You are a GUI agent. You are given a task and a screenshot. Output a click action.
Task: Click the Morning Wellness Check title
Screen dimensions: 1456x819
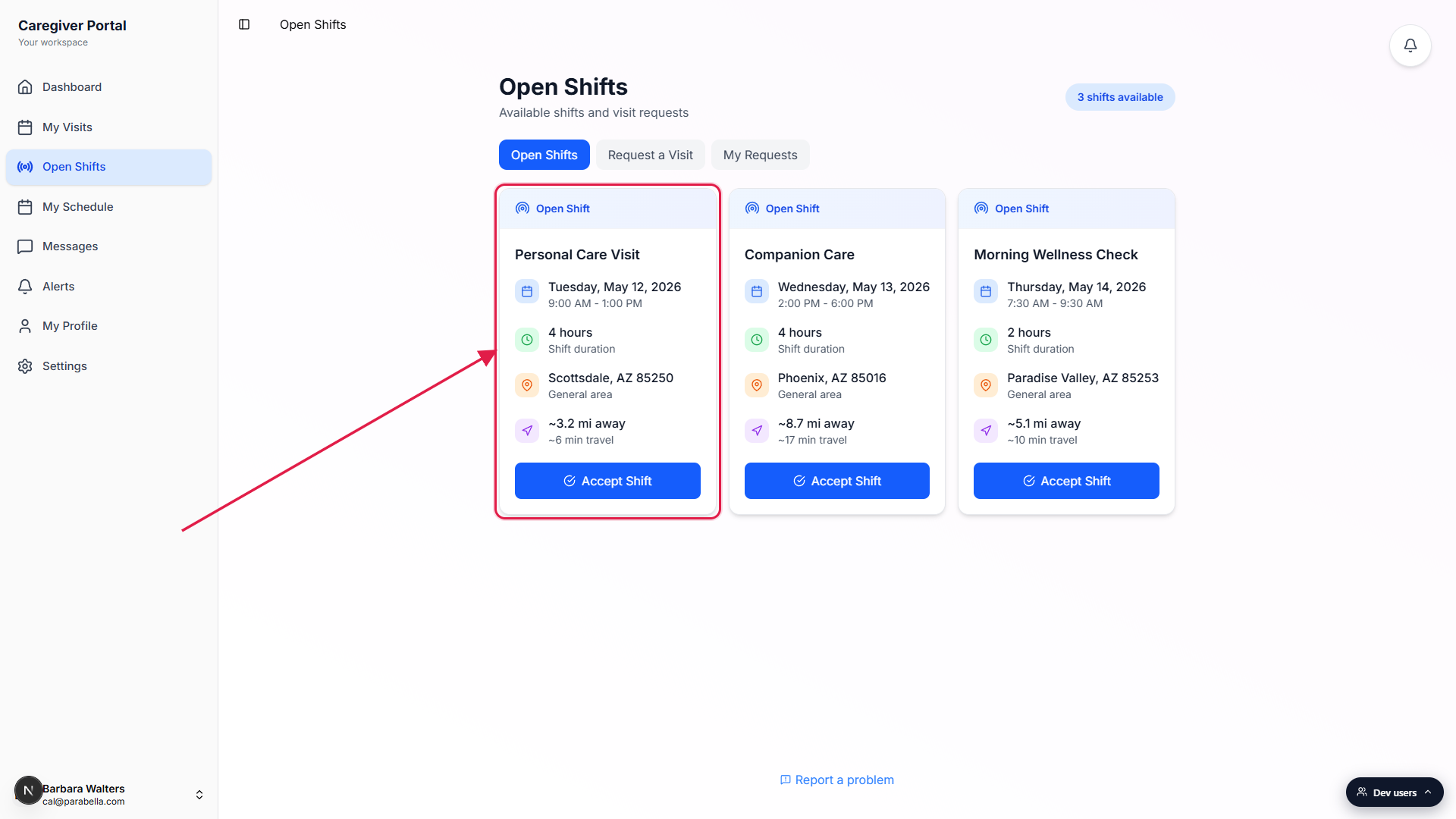click(x=1056, y=255)
